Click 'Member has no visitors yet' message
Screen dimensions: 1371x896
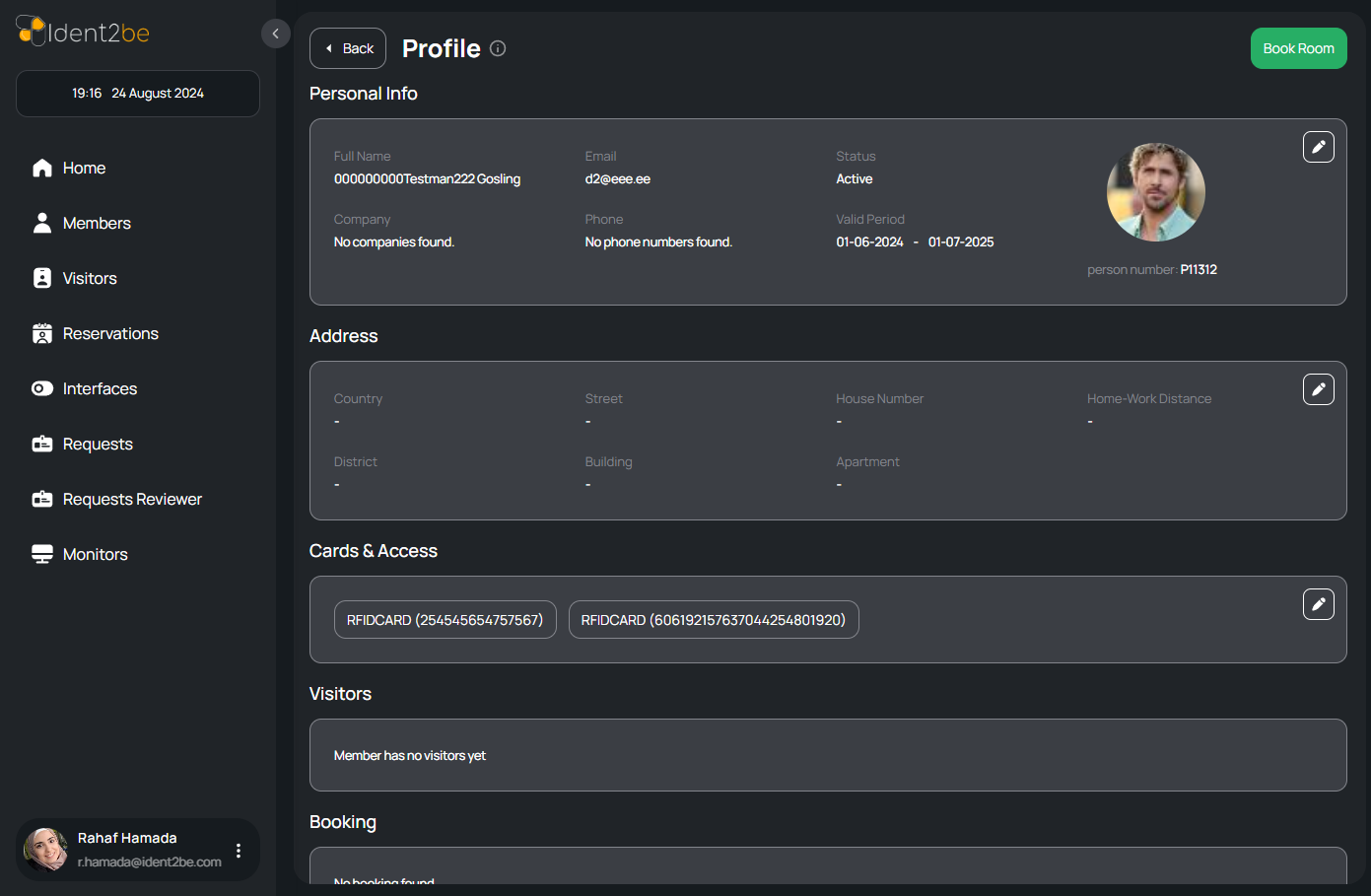(410, 756)
